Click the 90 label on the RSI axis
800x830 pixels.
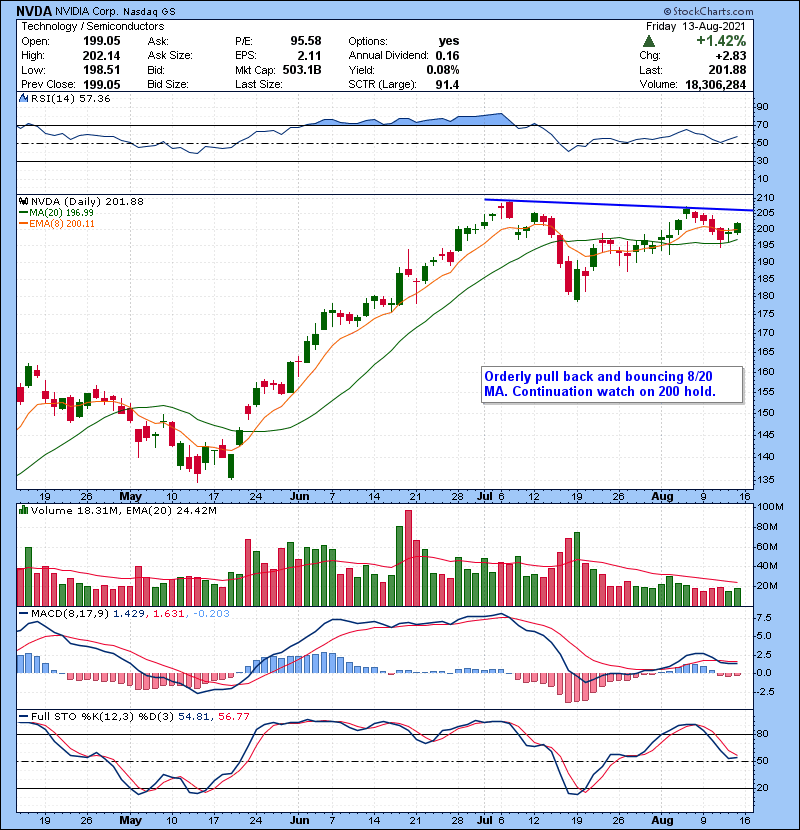pos(762,106)
